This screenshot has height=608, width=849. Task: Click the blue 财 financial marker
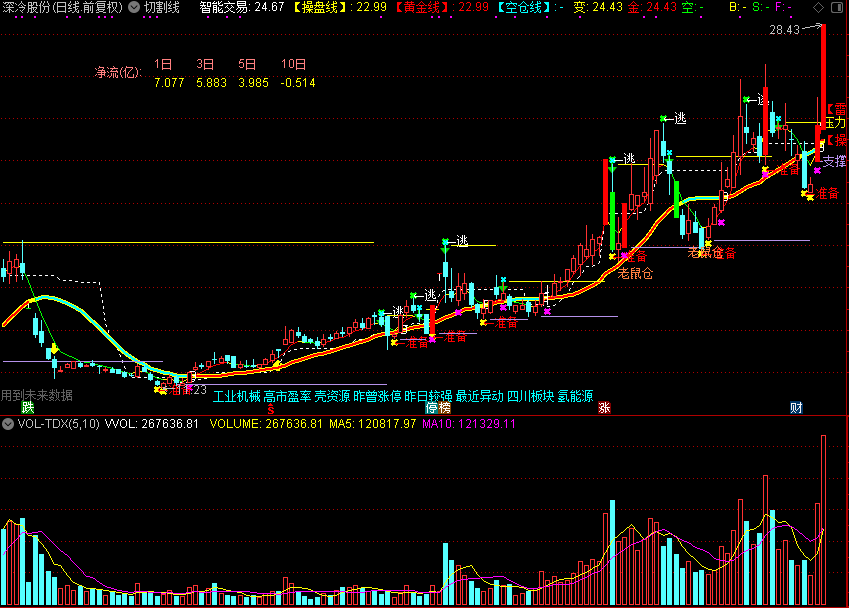coord(796,407)
